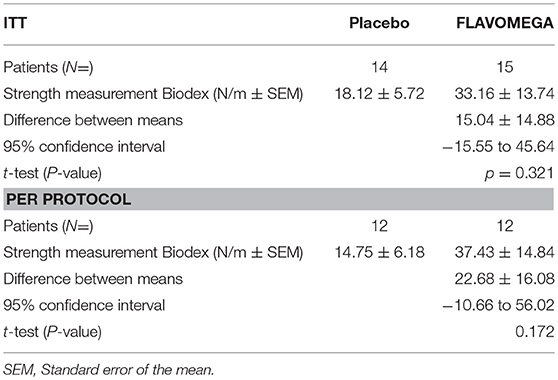The width and height of the screenshot is (558, 380).
Task: Click the first Strength measurement Biodex label
Action: 153,94
